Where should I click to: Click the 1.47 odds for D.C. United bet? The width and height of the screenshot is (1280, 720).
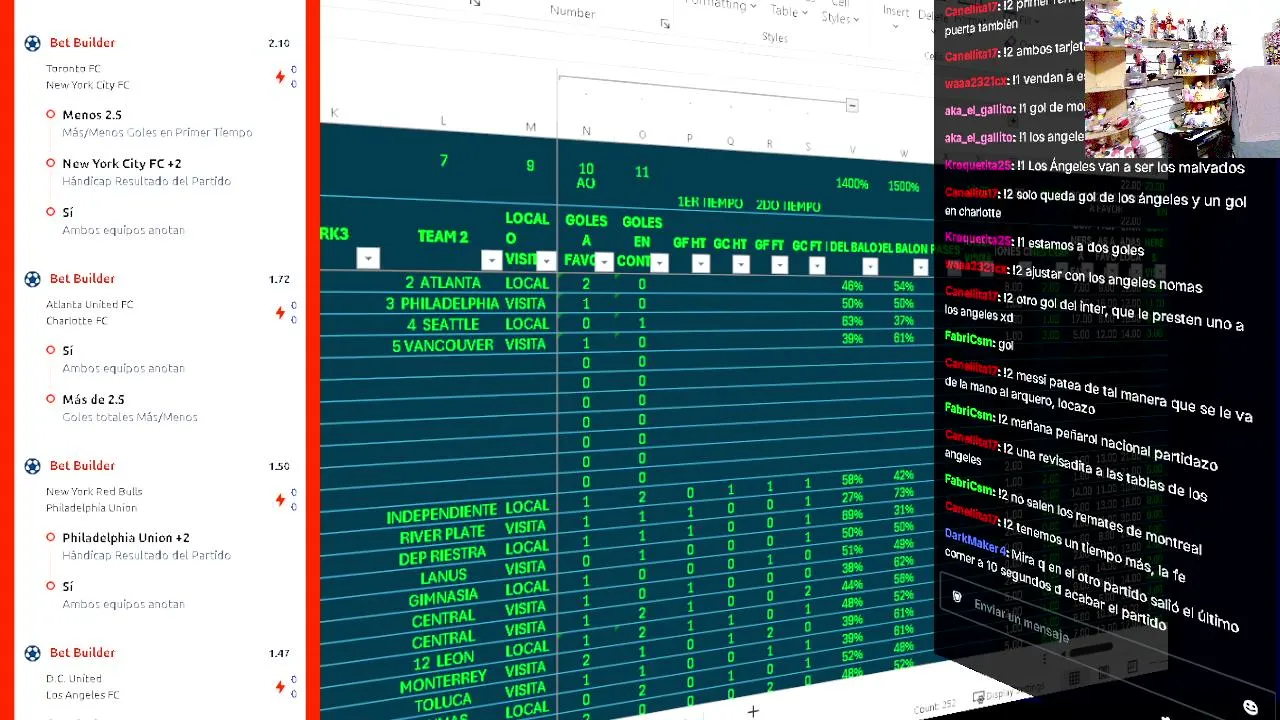[279, 653]
